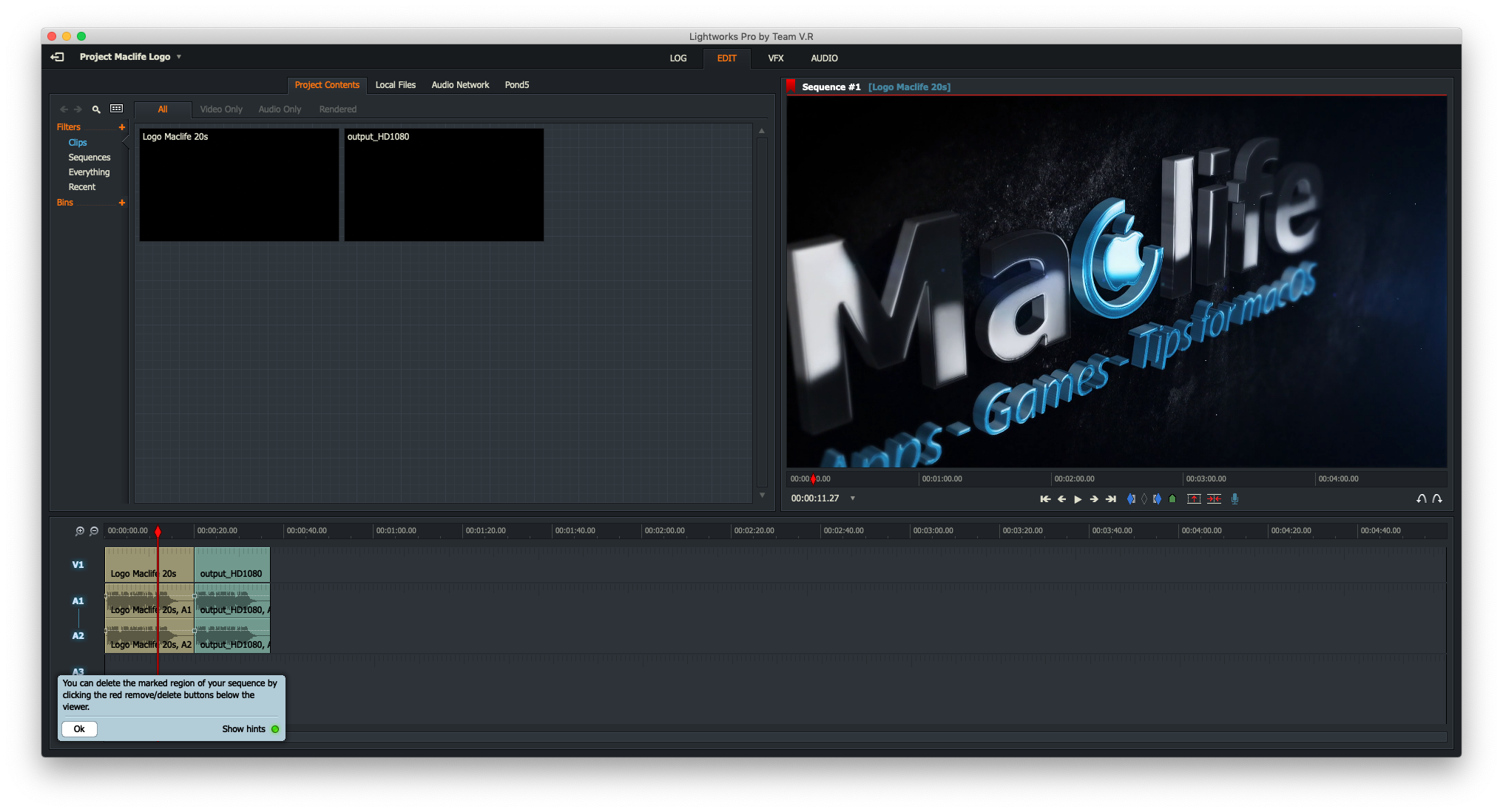Expand the Sequences filter in the sidebar
The height and width of the screenshot is (812, 1503).
point(89,157)
